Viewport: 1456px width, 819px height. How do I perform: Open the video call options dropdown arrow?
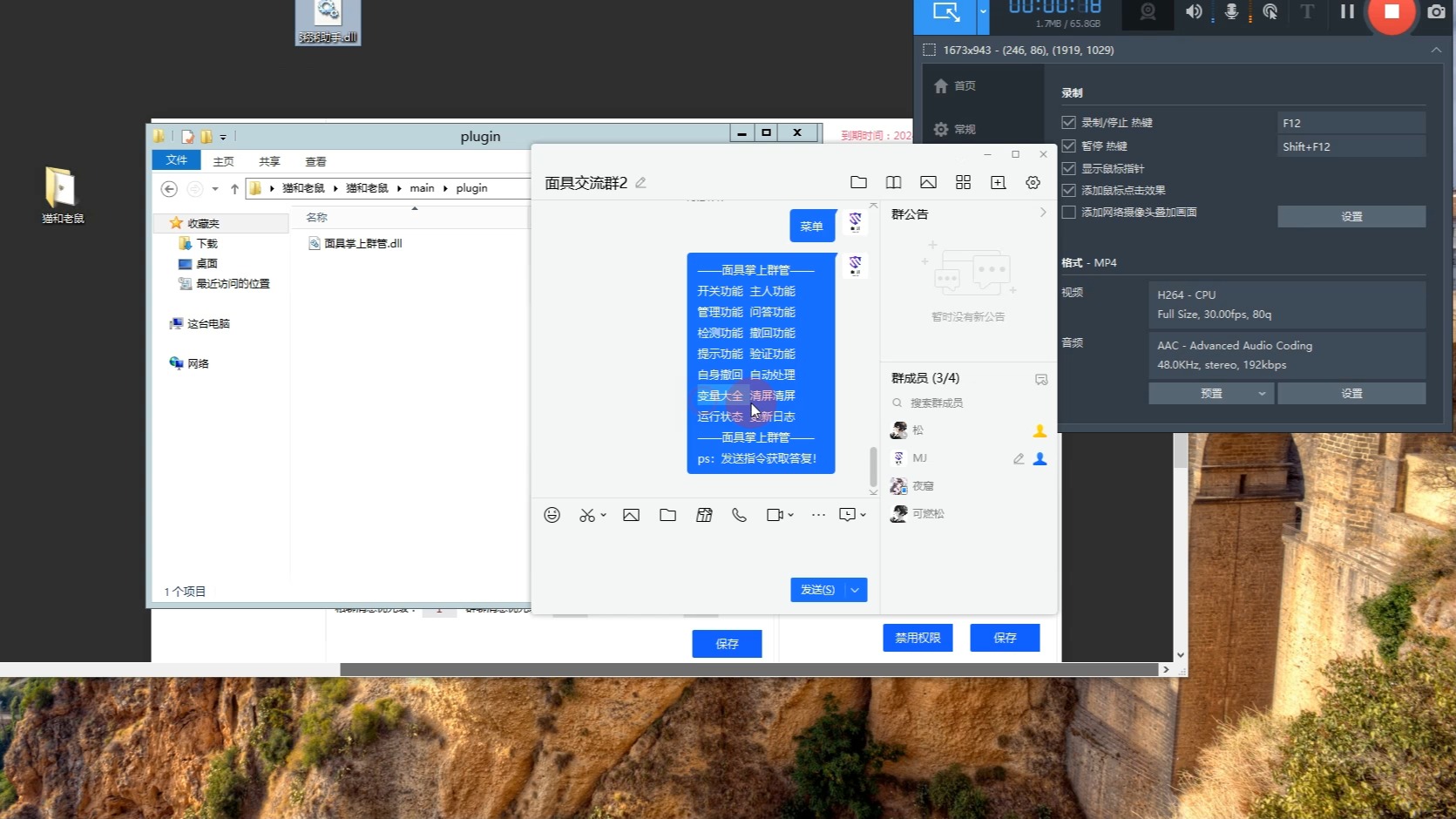pyautogui.click(x=790, y=515)
